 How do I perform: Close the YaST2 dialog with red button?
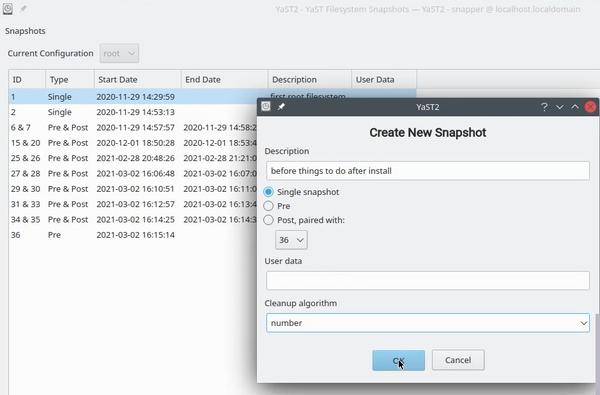(590, 107)
